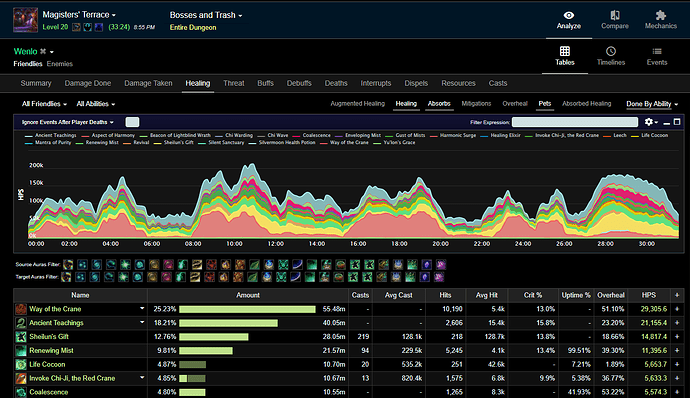Switch to the Events list icon
The width and height of the screenshot is (690, 398).
[657, 52]
